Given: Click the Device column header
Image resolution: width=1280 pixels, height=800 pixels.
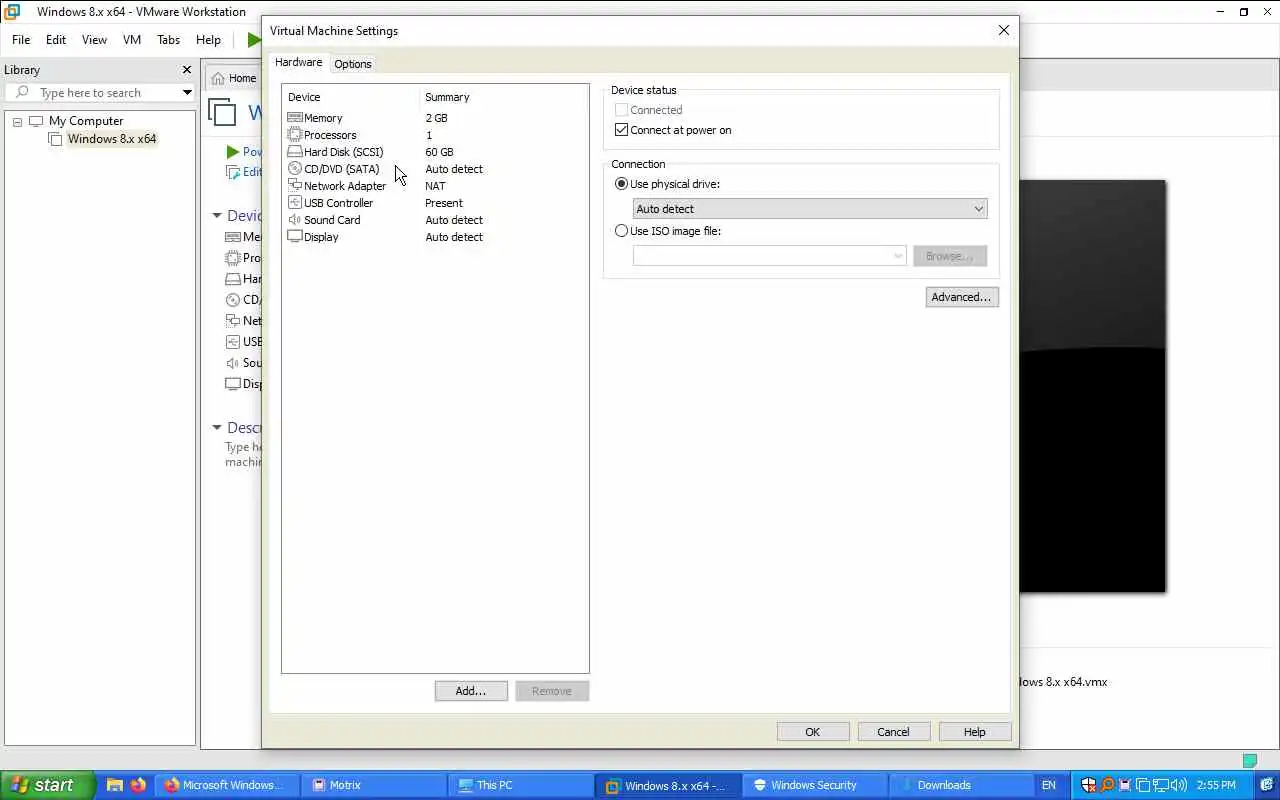Looking at the screenshot, I should (351, 97).
